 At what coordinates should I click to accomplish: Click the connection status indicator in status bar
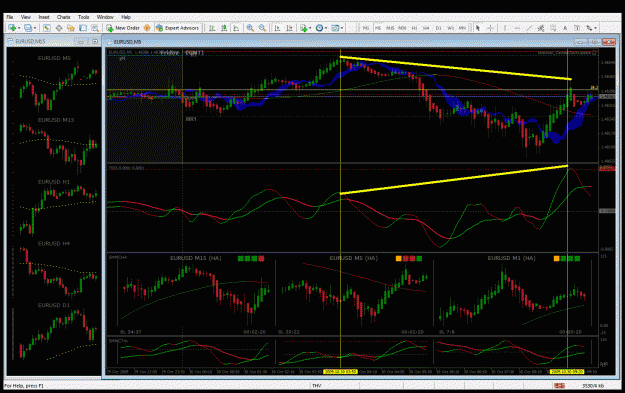click(x=559, y=385)
